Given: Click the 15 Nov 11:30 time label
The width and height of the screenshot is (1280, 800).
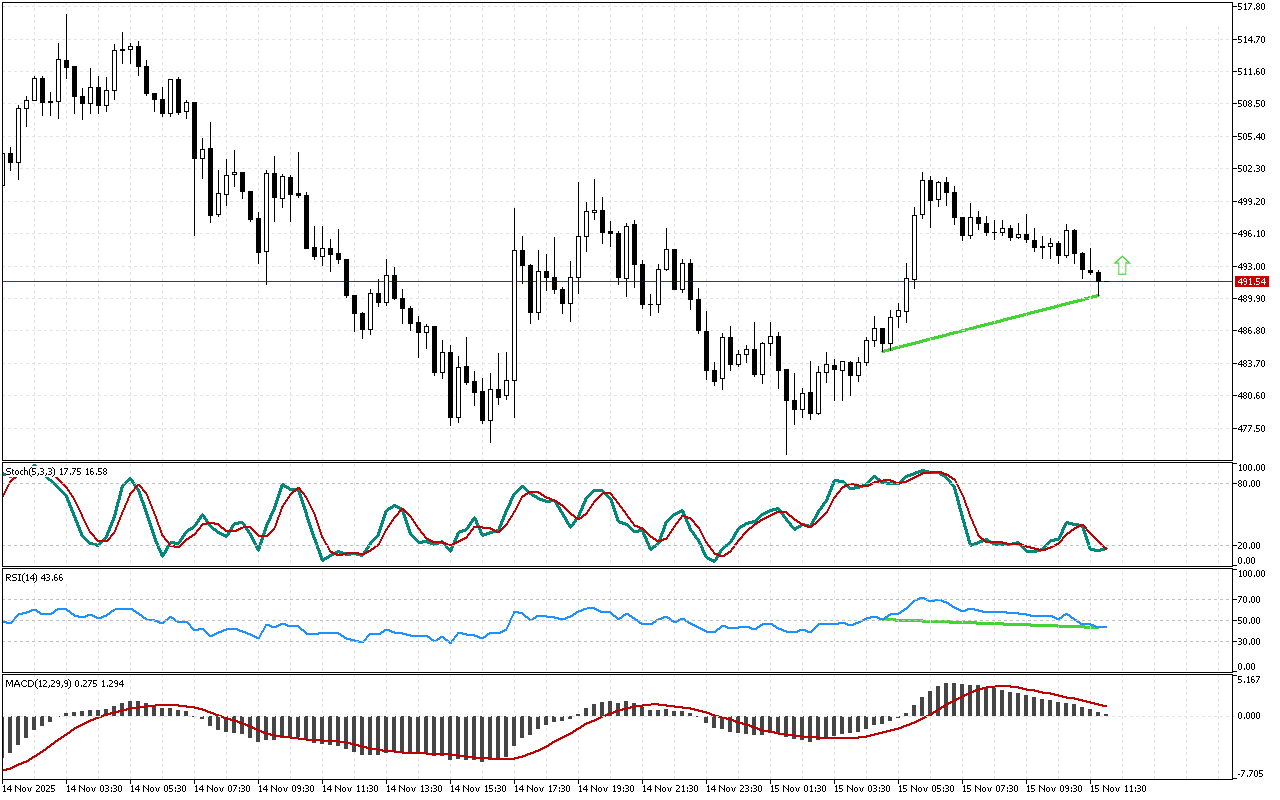Looking at the screenshot, I should click(1118, 789).
